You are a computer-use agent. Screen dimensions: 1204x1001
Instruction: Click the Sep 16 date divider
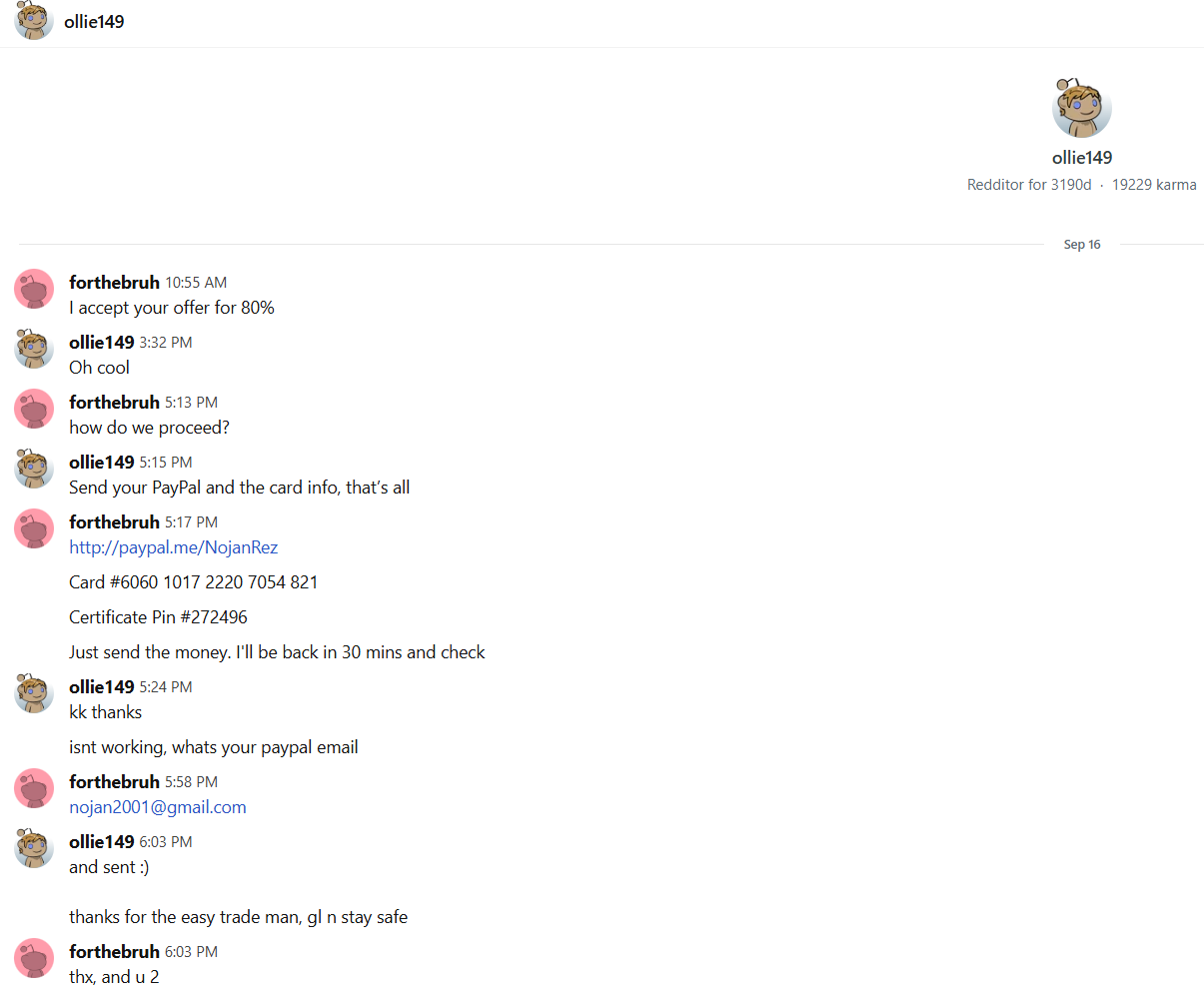(x=1082, y=244)
